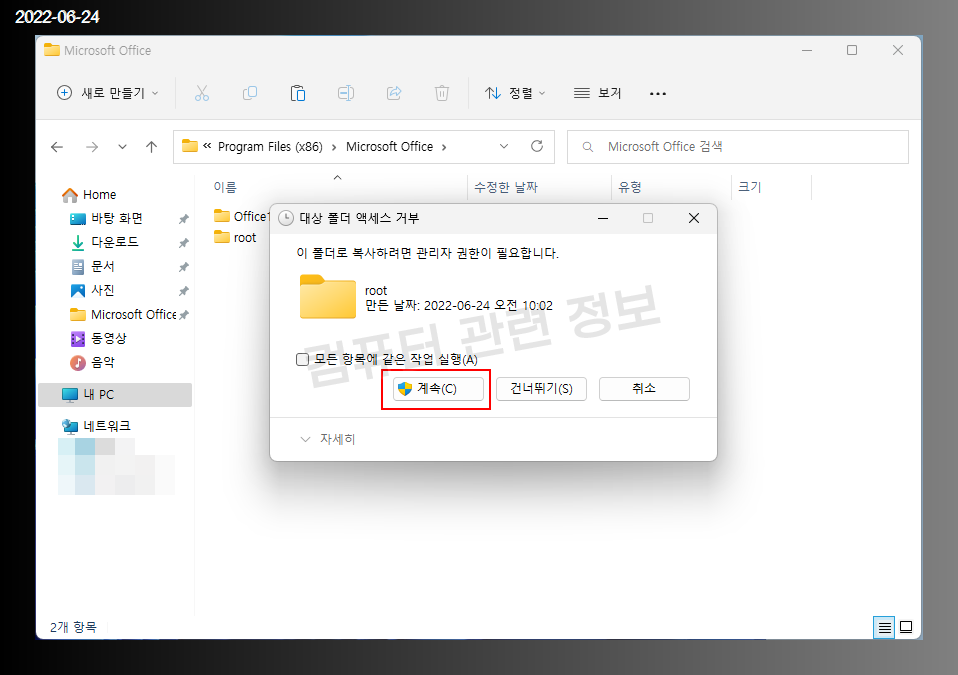Screen dimensions: 958x675
Task: Click the Copy icon in toolbar
Action: click(250, 93)
